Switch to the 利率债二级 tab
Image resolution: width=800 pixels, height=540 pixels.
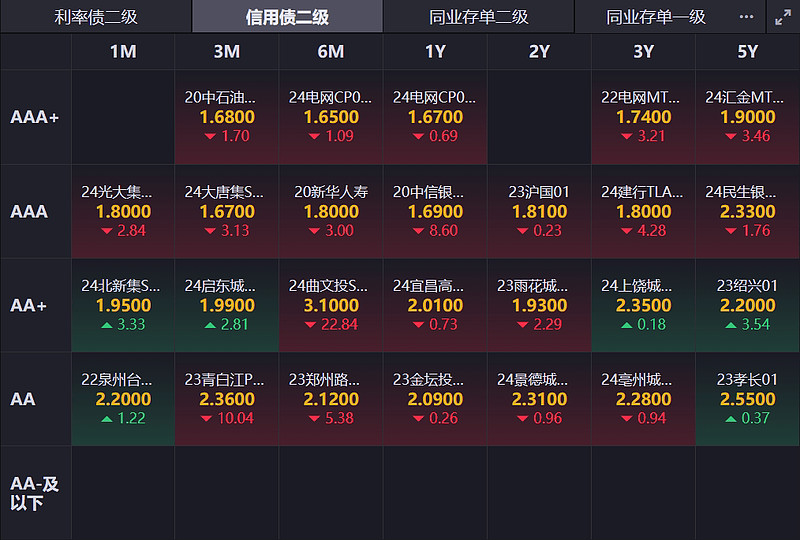tap(96, 17)
